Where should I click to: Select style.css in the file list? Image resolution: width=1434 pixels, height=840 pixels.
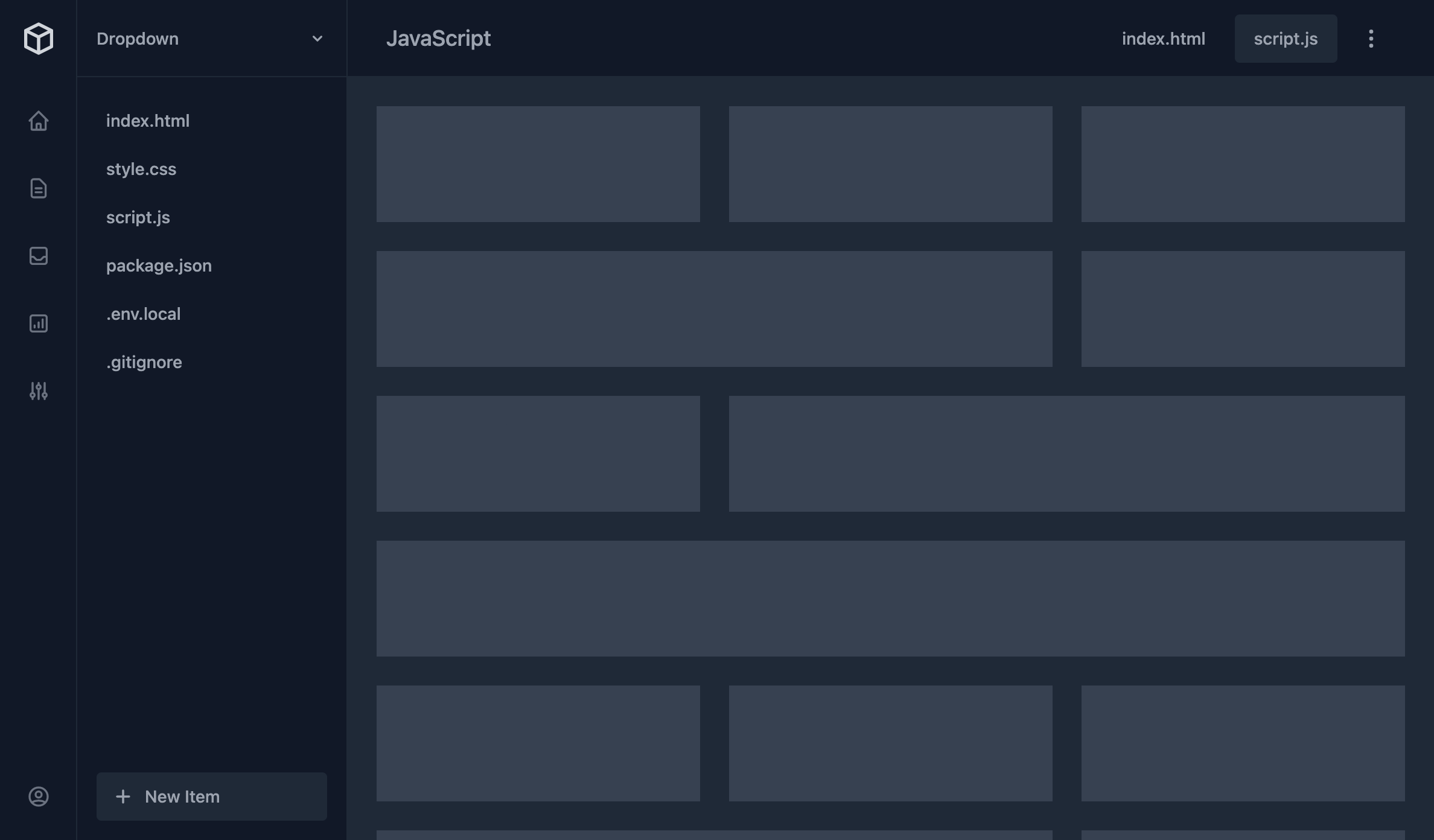(x=141, y=169)
